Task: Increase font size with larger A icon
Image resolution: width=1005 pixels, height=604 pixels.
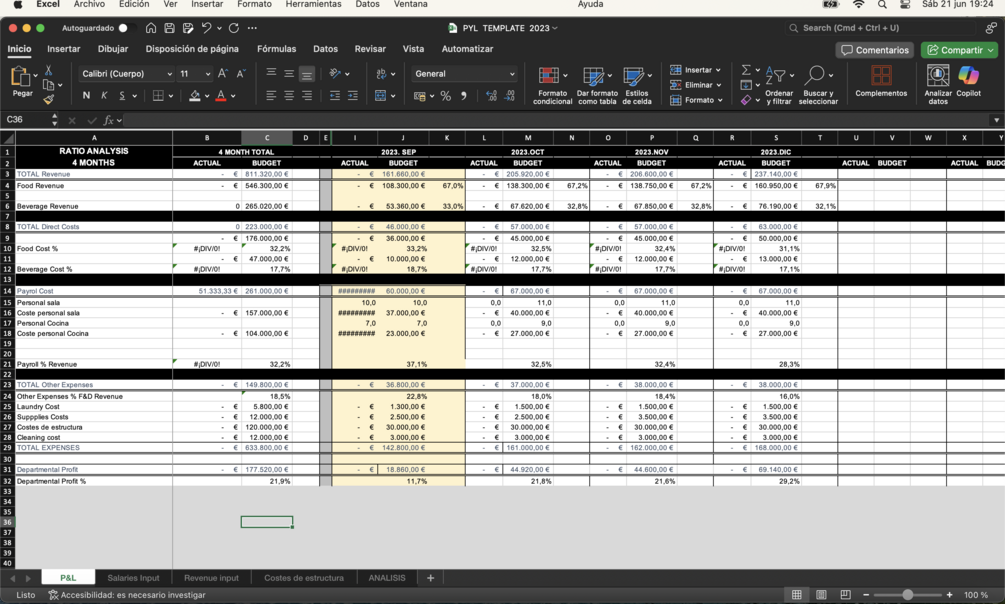Action: pyautogui.click(x=222, y=73)
